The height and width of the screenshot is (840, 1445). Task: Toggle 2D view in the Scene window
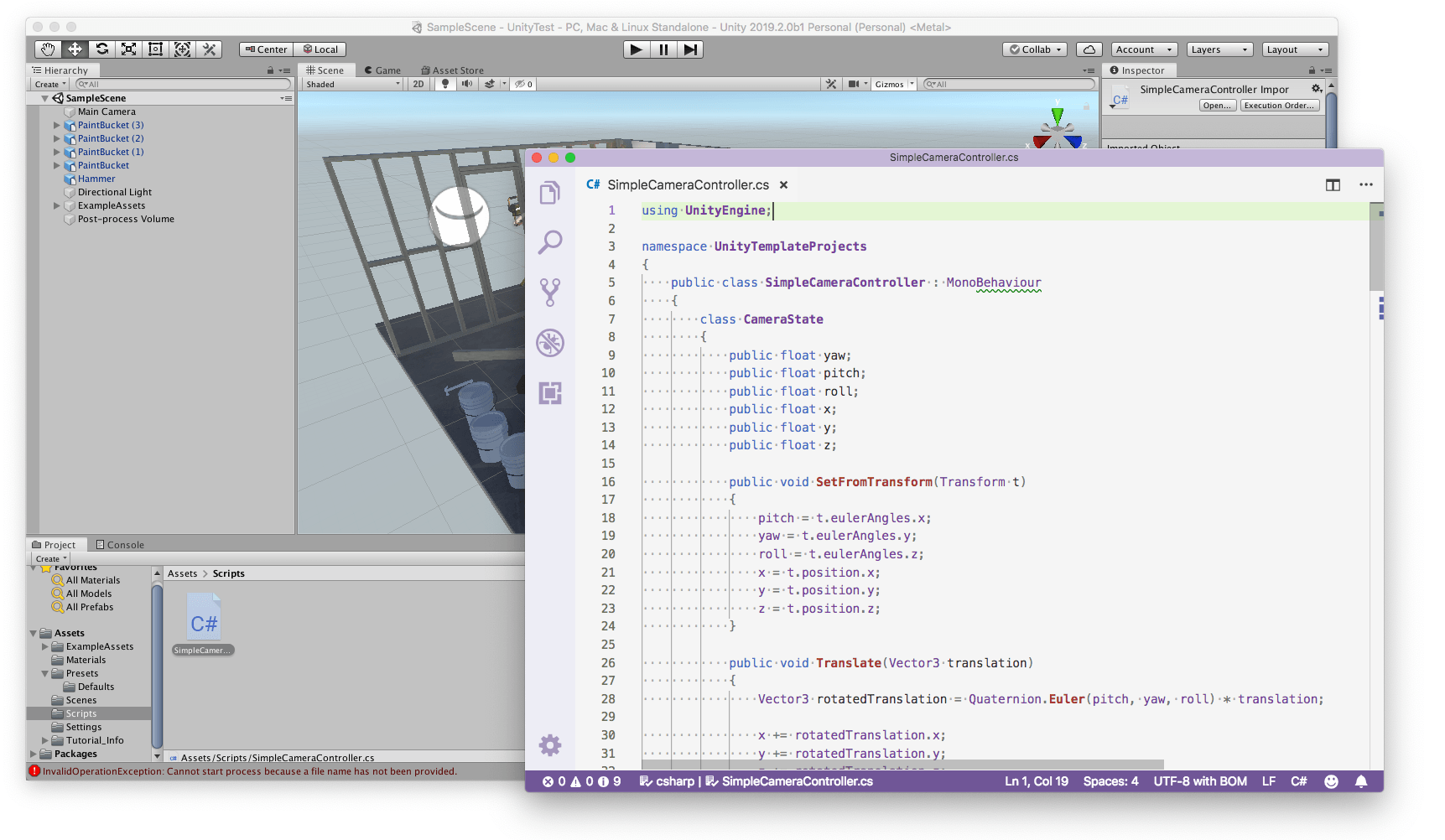click(x=418, y=84)
